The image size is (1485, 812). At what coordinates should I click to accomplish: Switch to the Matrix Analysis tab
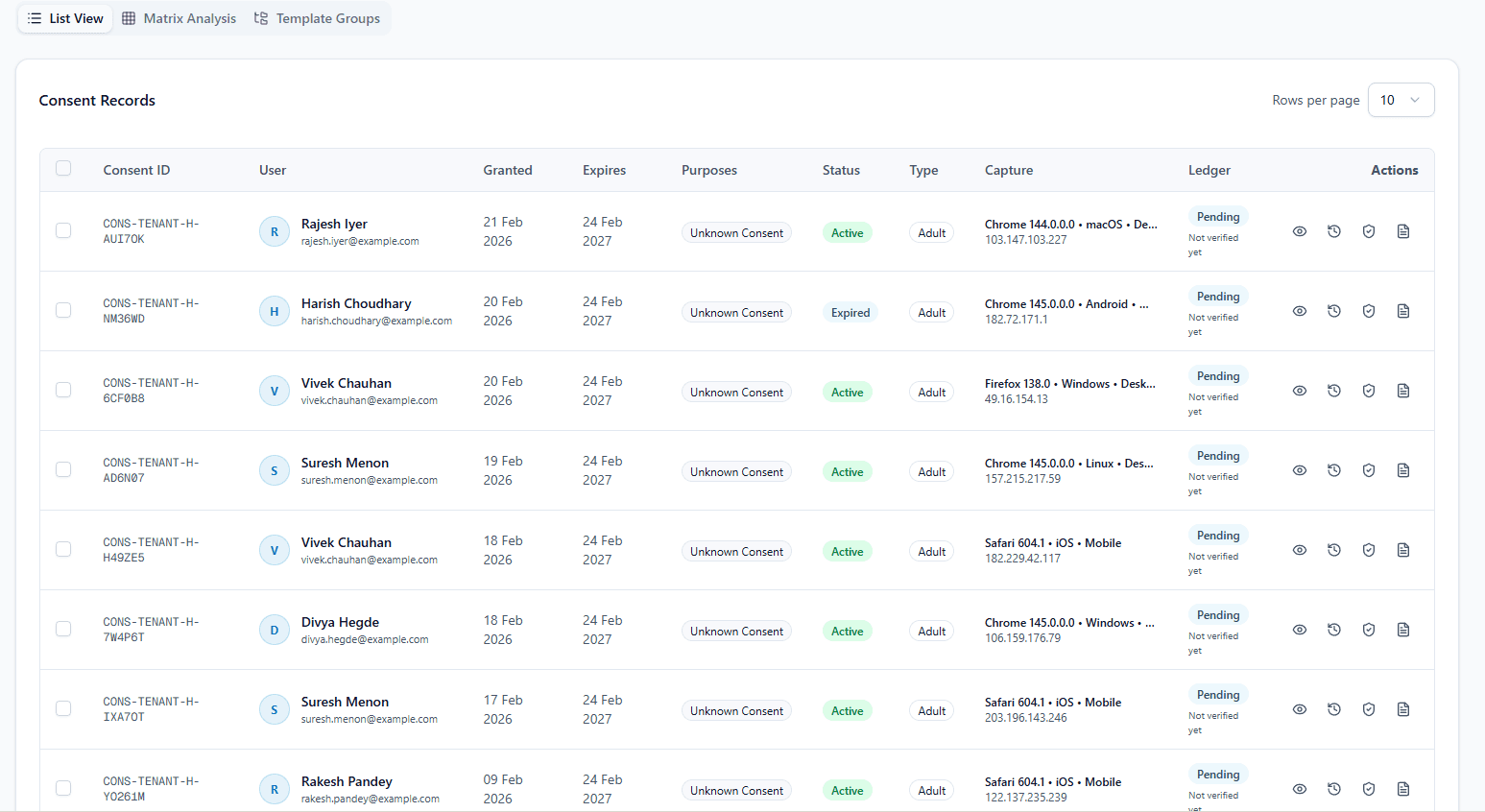pyautogui.click(x=179, y=17)
